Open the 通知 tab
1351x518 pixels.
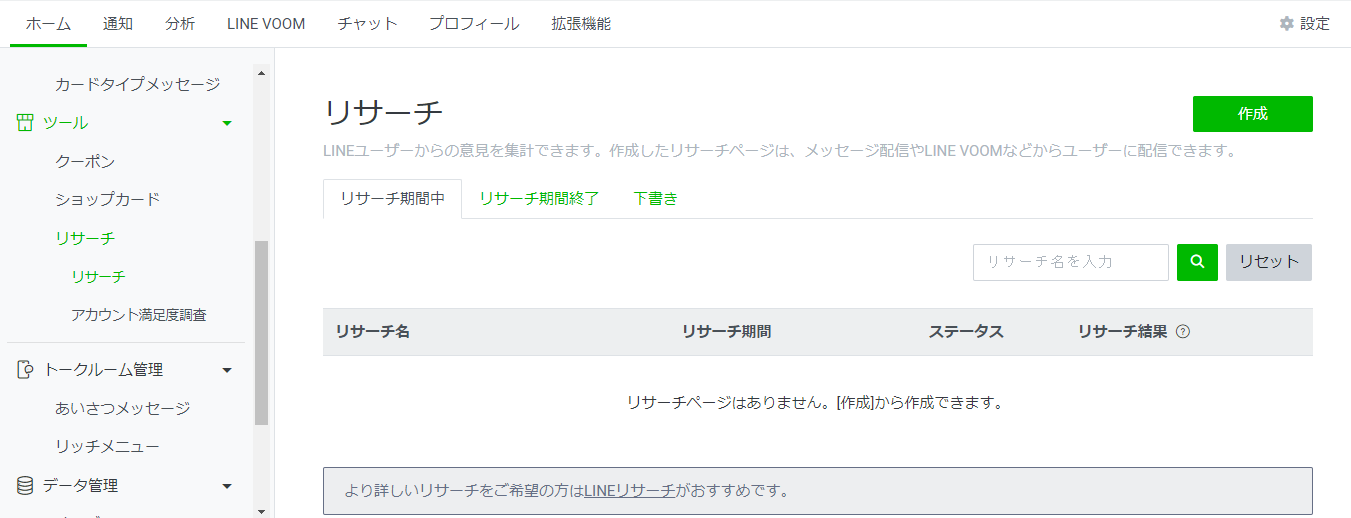[118, 24]
